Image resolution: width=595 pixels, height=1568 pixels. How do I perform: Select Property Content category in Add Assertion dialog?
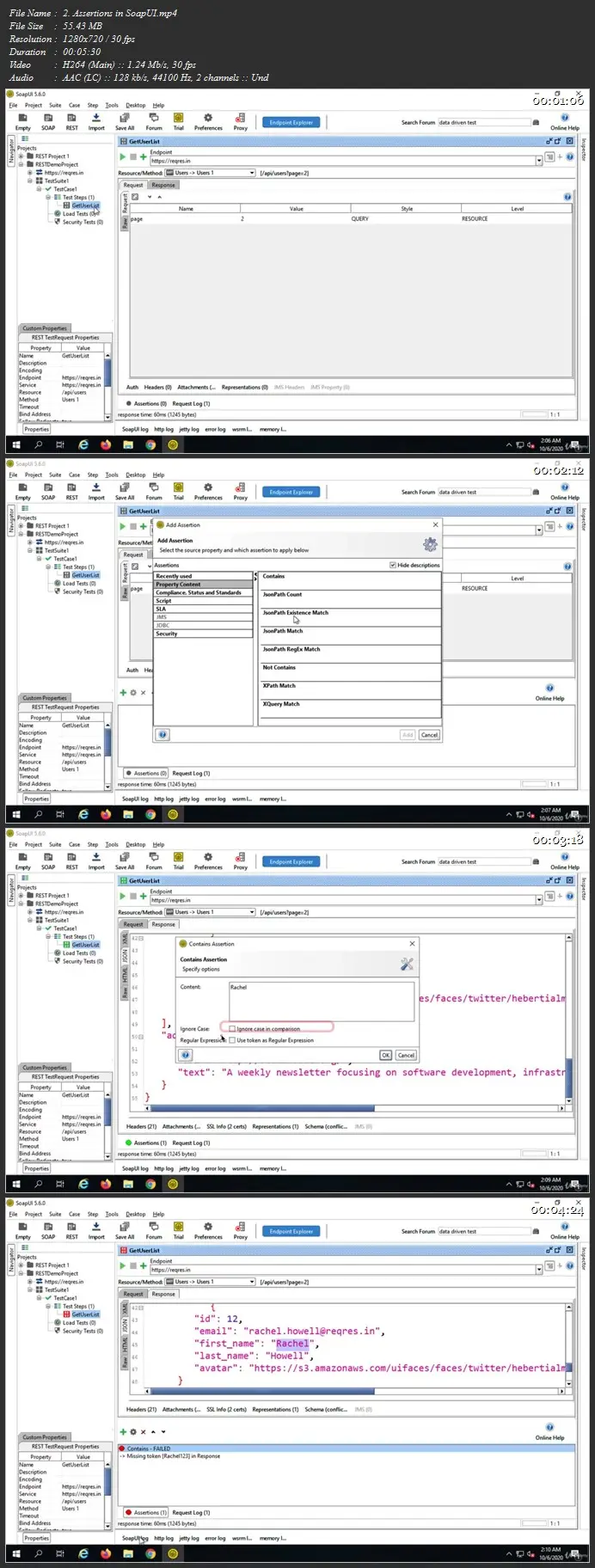pos(204,585)
